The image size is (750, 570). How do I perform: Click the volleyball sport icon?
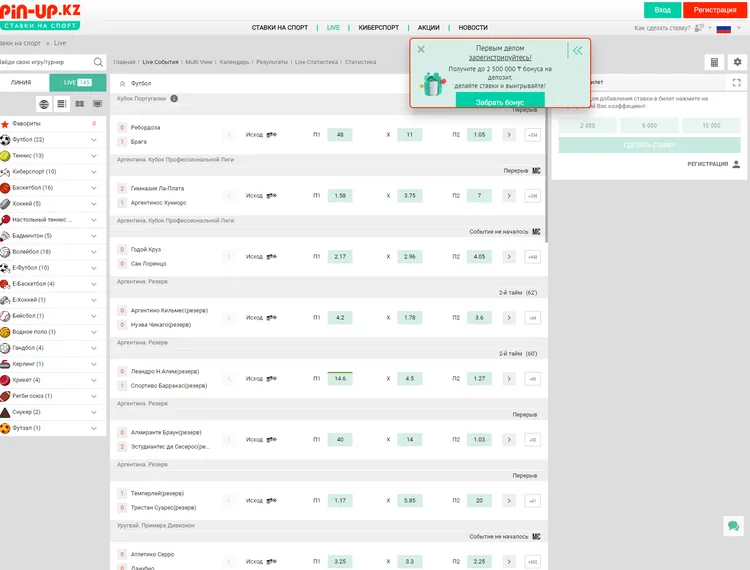coord(5,252)
